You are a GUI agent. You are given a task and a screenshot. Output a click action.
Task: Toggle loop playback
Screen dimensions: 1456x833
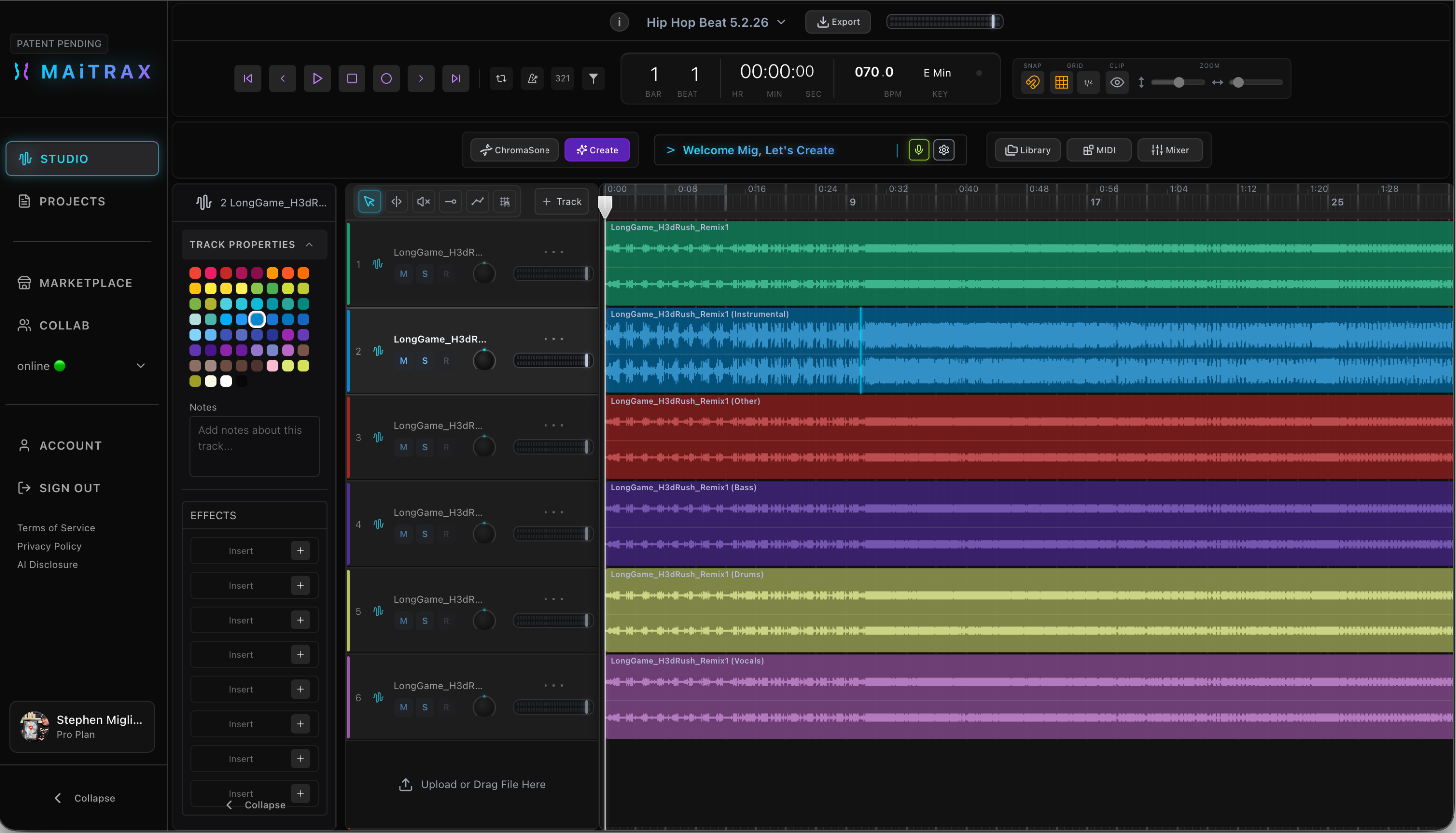point(501,78)
